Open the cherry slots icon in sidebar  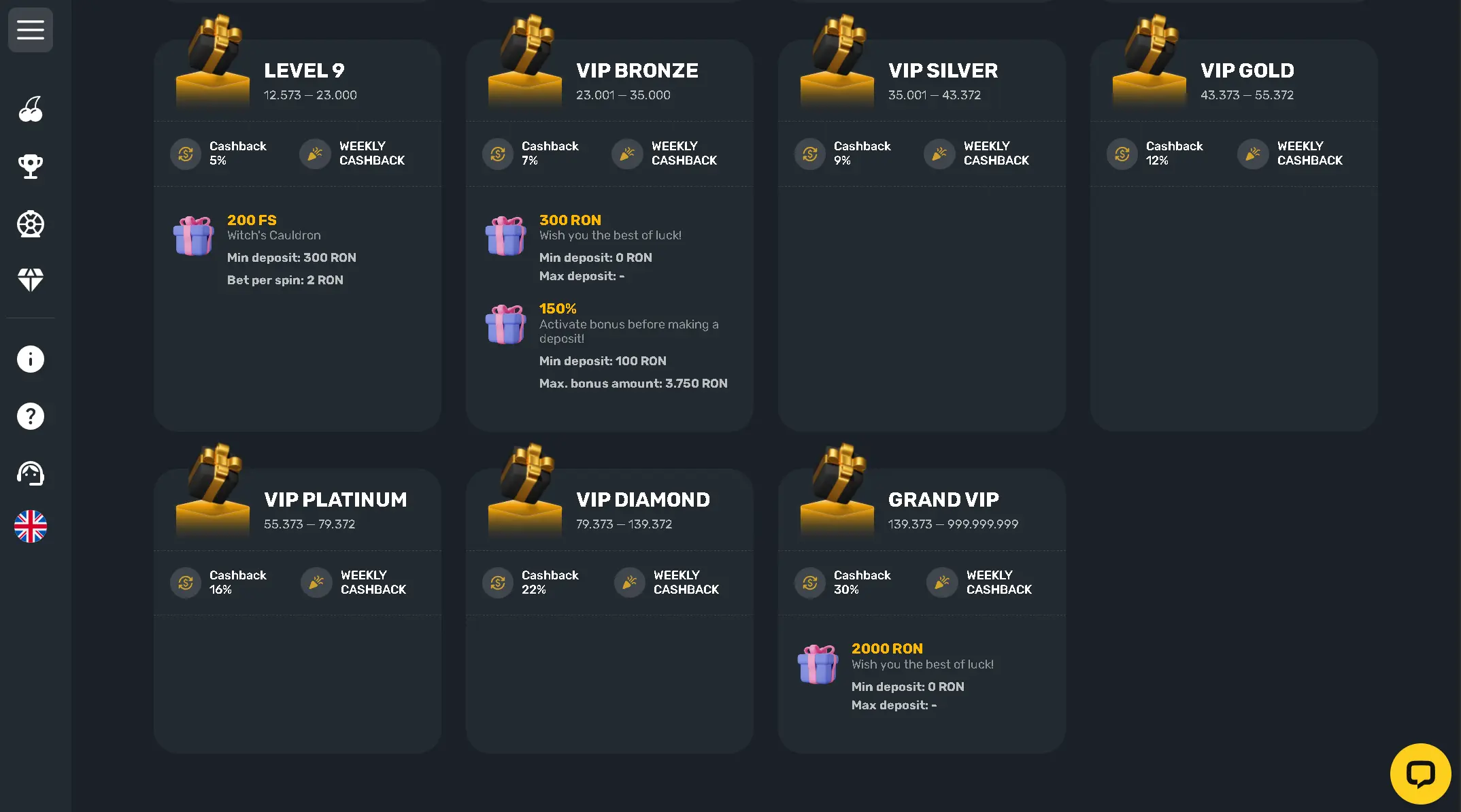click(x=31, y=109)
